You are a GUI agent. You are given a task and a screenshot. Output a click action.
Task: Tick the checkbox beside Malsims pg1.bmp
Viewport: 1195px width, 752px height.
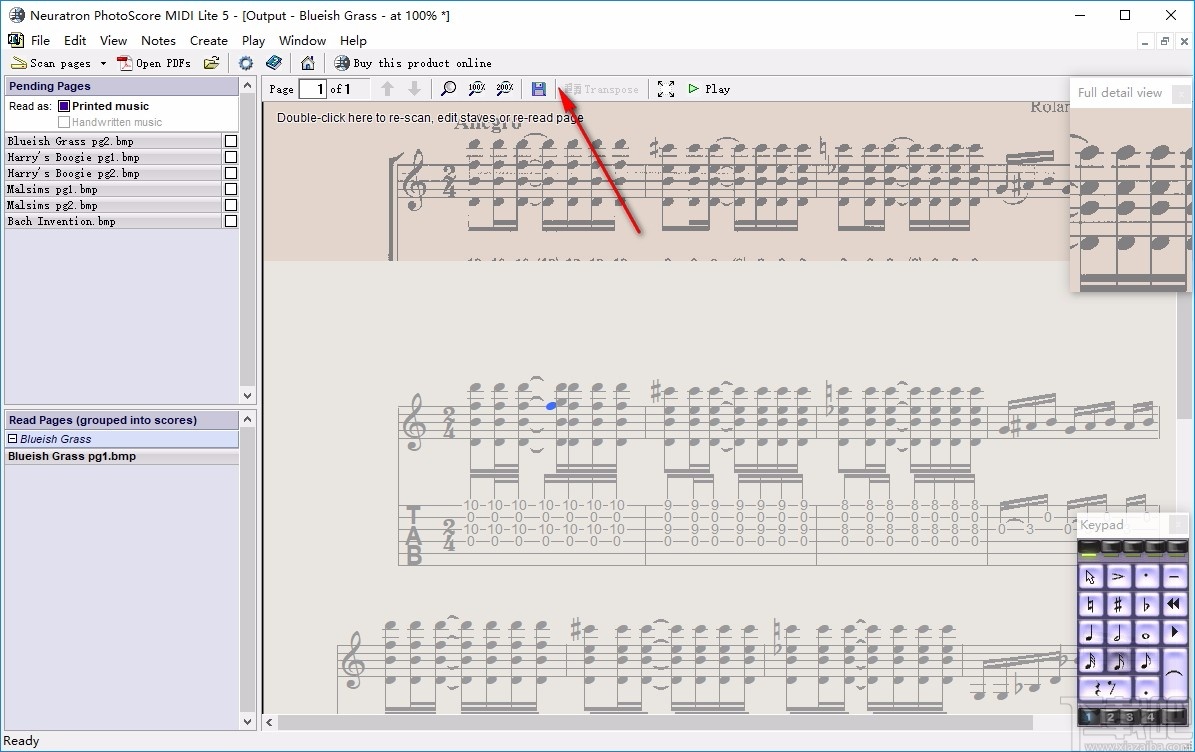click(230, 189)
